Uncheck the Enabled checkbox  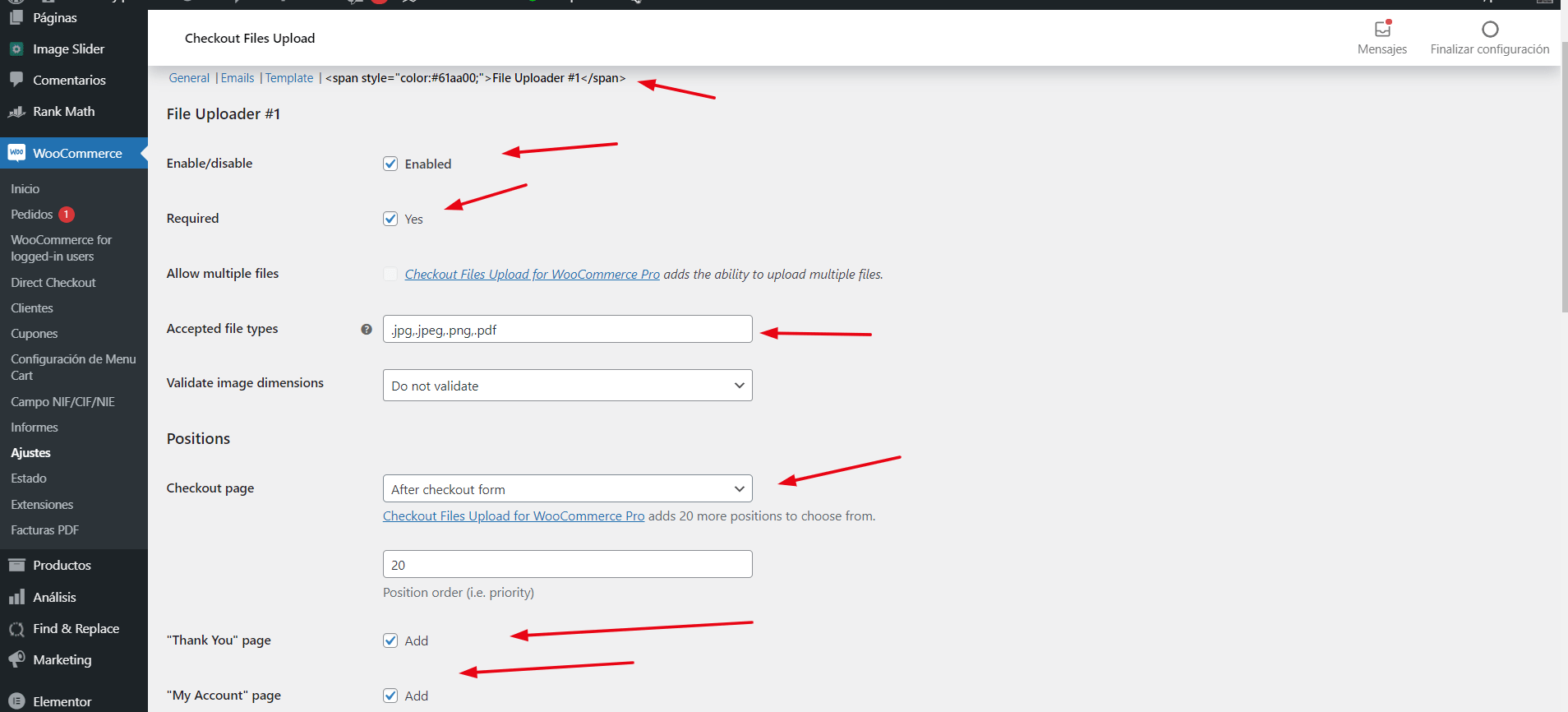[x=390, y=164]
